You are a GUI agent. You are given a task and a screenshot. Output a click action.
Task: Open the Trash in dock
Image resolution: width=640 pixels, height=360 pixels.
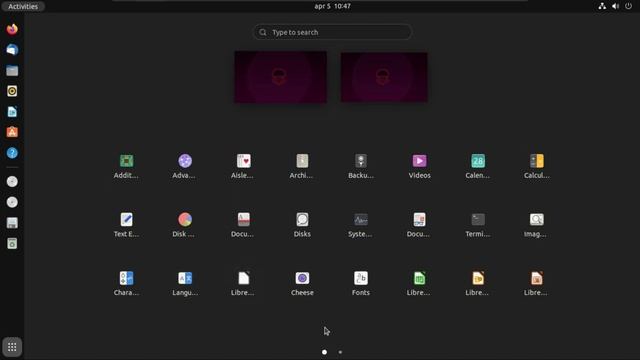12,244
